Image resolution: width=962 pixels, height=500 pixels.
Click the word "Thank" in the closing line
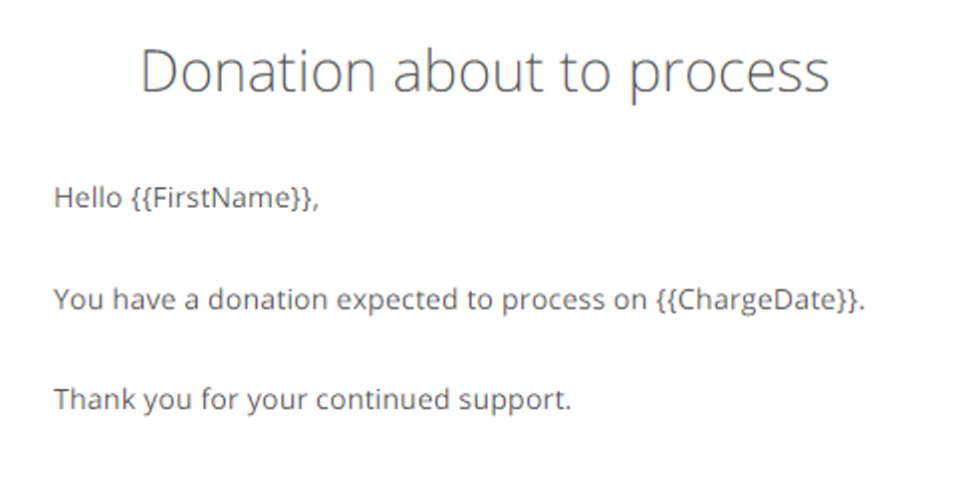pyautogui.click(x=94, y=399)
